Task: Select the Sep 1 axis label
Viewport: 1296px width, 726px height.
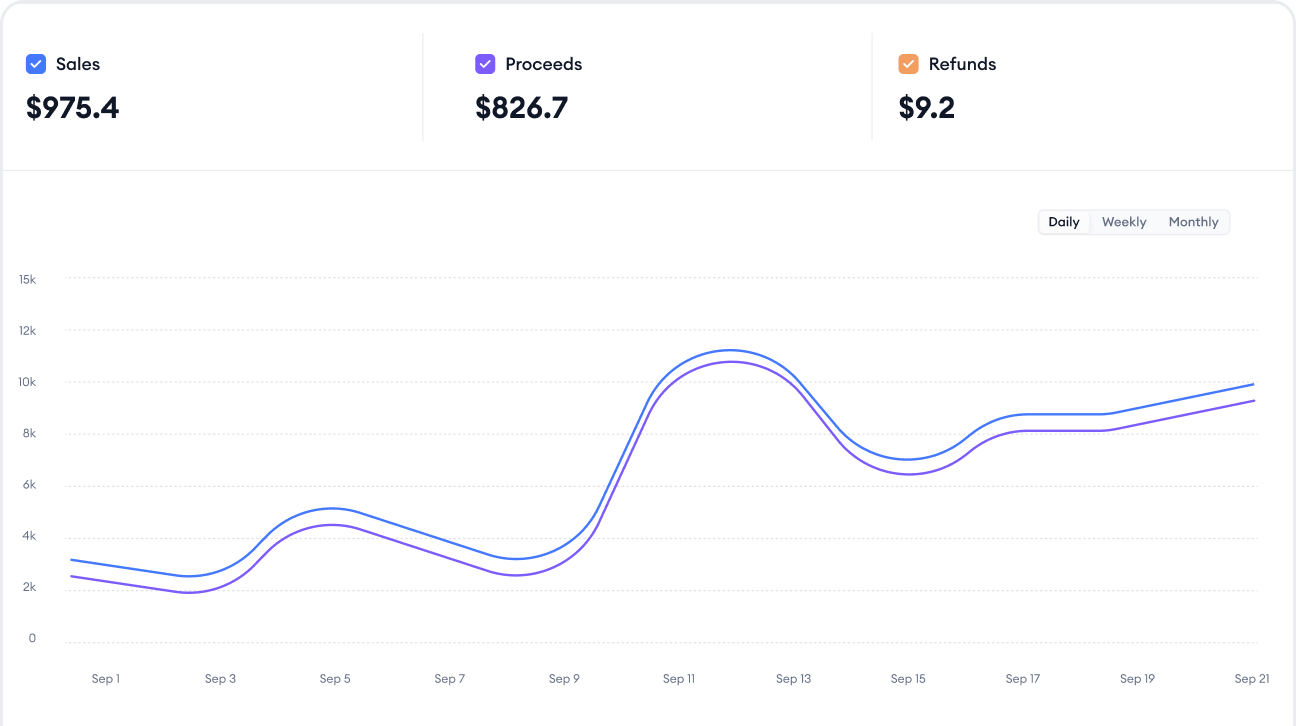Action: tap(106, 678)
